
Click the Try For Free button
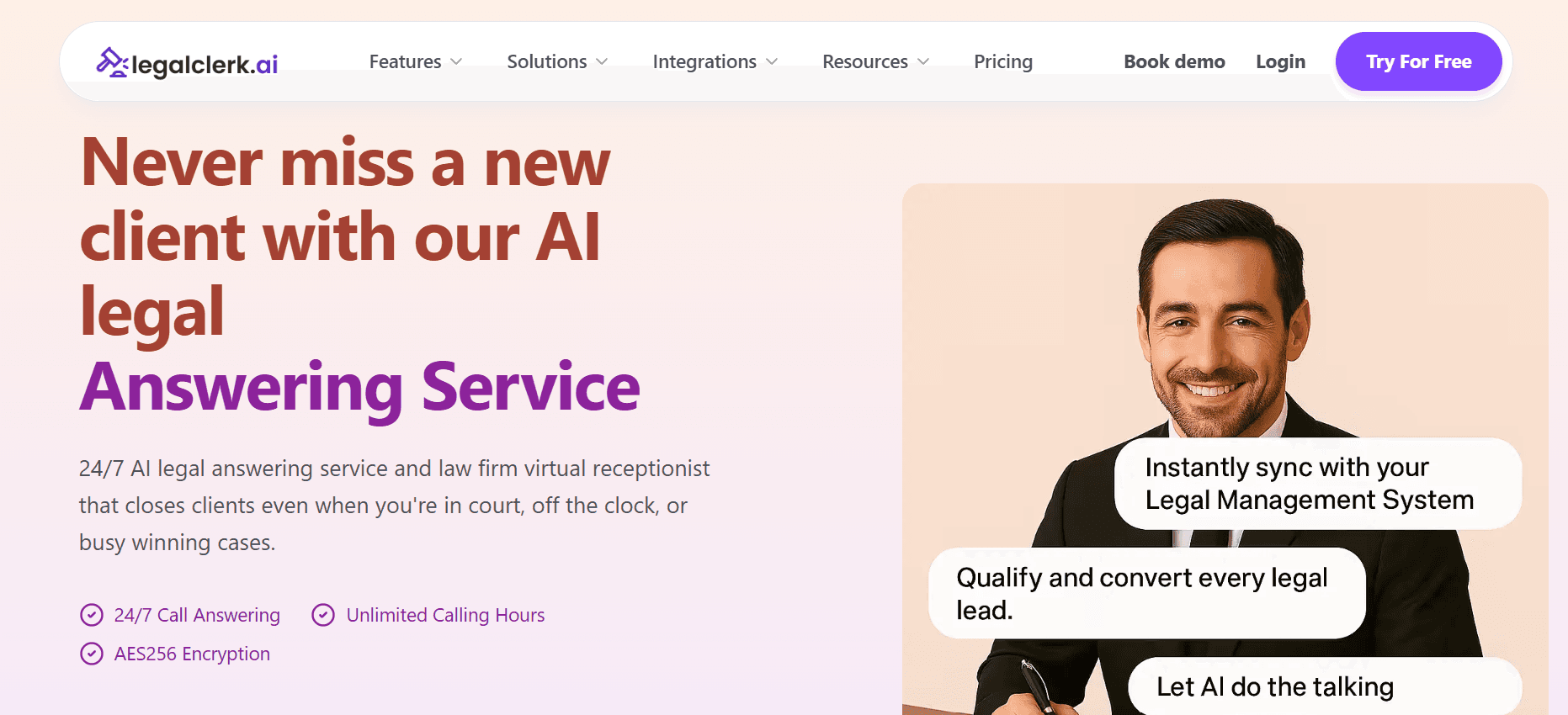coord(1418,61)
